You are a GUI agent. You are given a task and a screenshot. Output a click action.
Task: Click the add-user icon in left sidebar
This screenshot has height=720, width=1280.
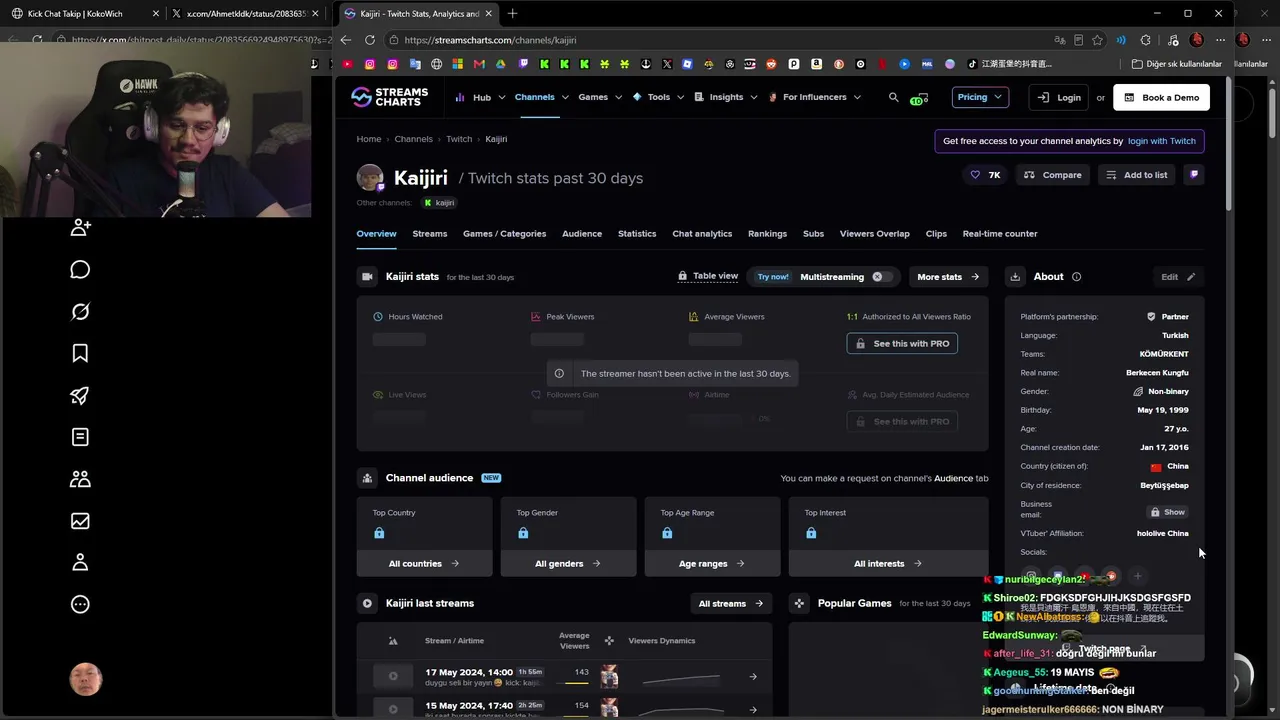pos(81,228)
